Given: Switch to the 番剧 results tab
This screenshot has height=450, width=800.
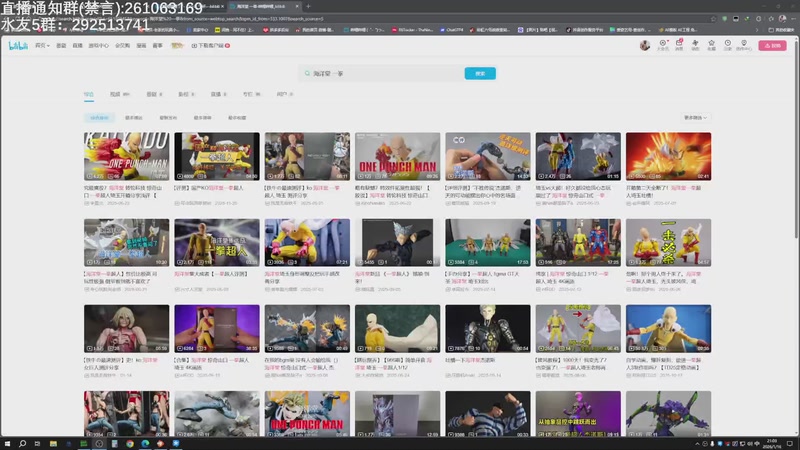Looking at the screenshot, I should coord(154,94).
